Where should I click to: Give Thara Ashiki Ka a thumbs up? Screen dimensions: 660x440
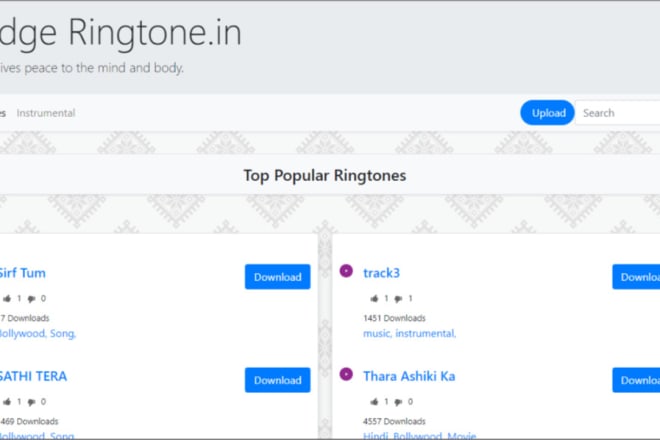(374, 402)
